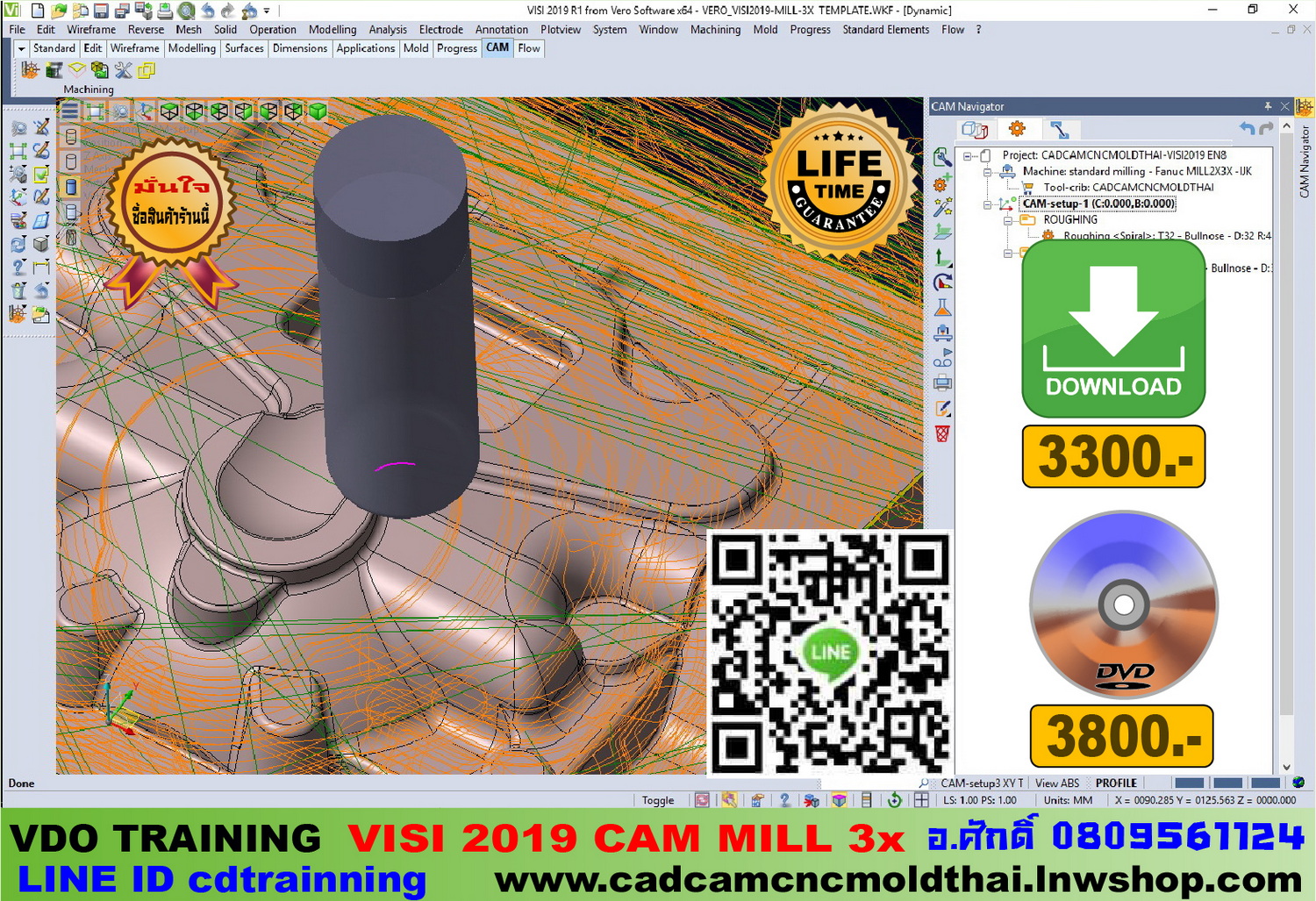Open the Machining menu
1316x901 pixels.
pyautogui.click(x=714, y=29)
